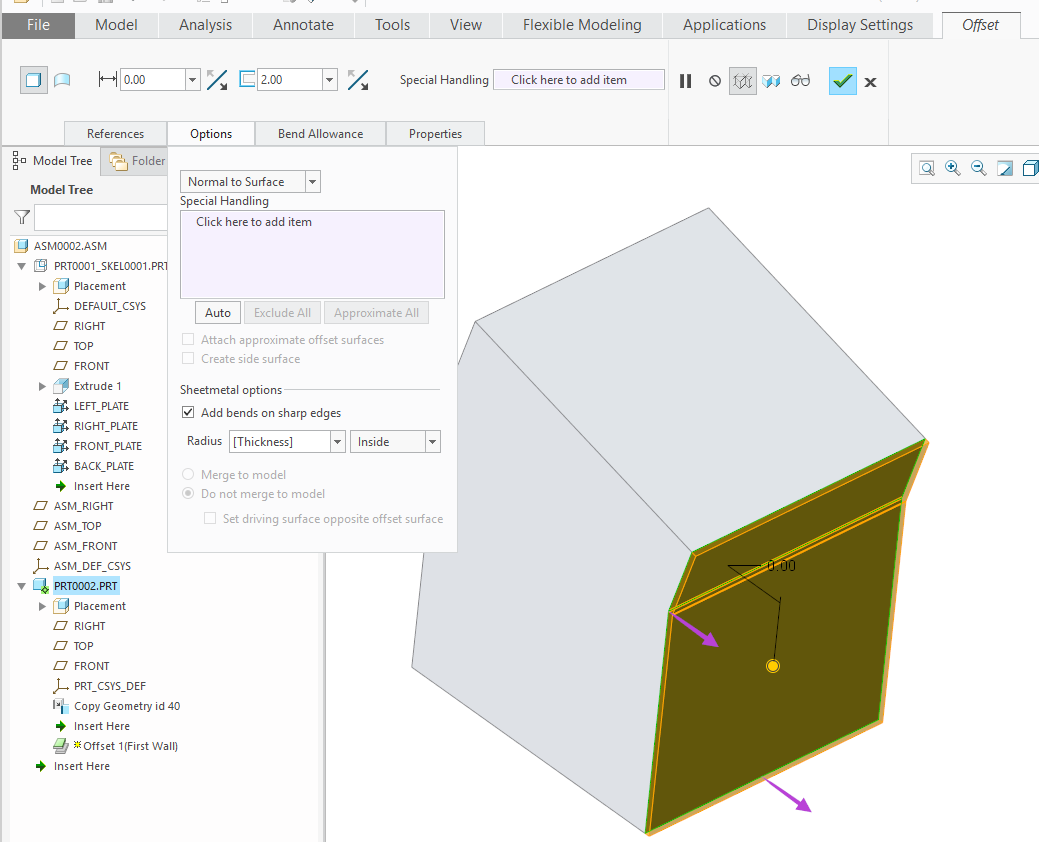Toggle Attach approximate offset surfaces

pyautogui.click(x=188, y=339)
